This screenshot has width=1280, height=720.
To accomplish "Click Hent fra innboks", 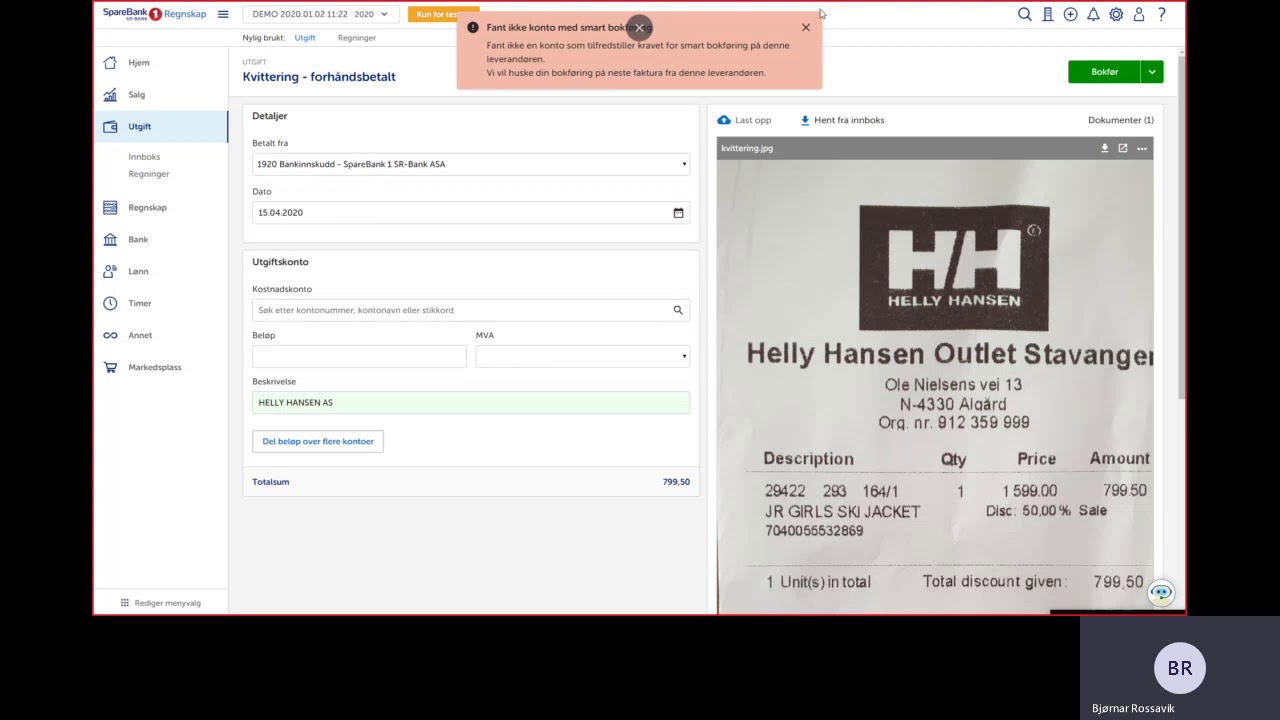I will pyautogui.click(x=842, y=120).
